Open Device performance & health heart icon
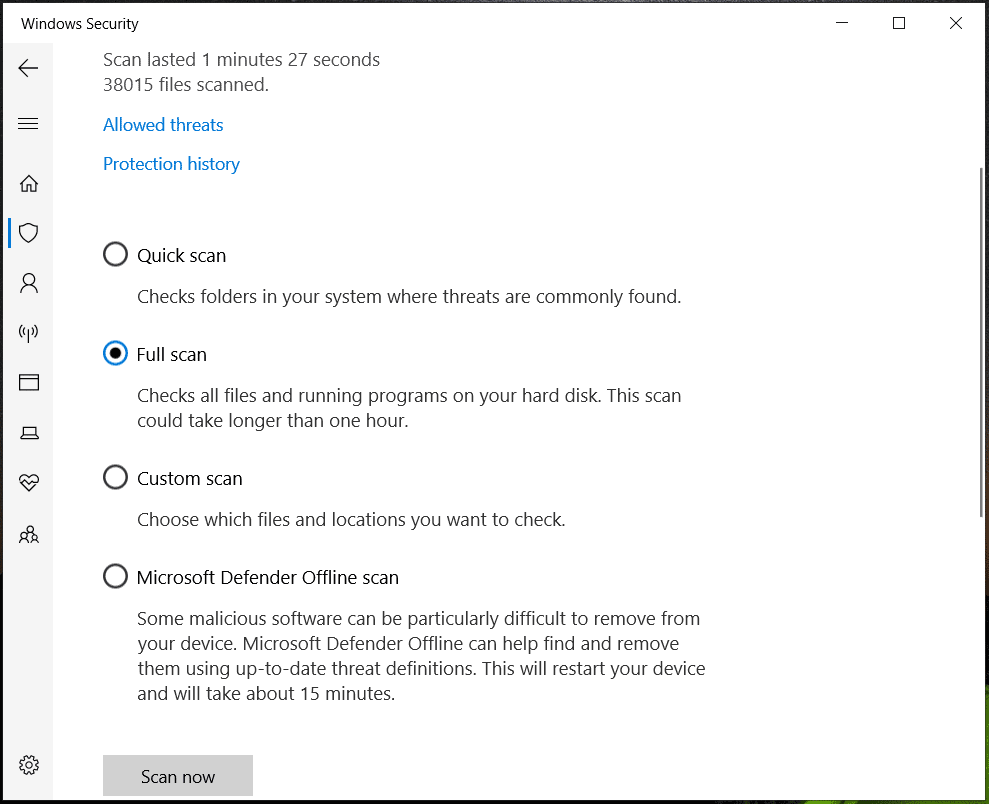989x804 pixels. [x=28, y=482]
